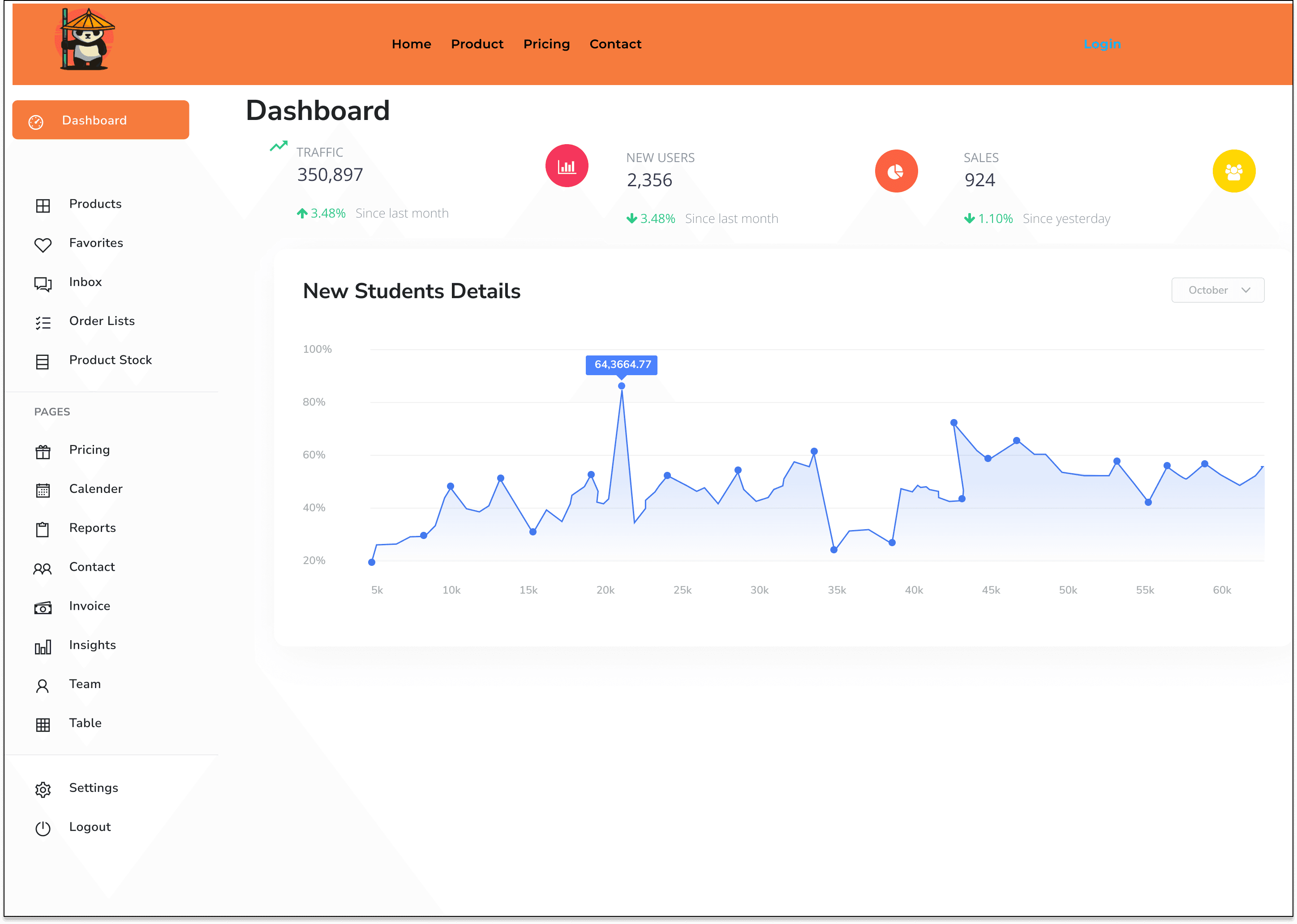The image size is (1297, 924).
Task: Open Order Lists in sidebar
Action: click(x=102, y=321)
